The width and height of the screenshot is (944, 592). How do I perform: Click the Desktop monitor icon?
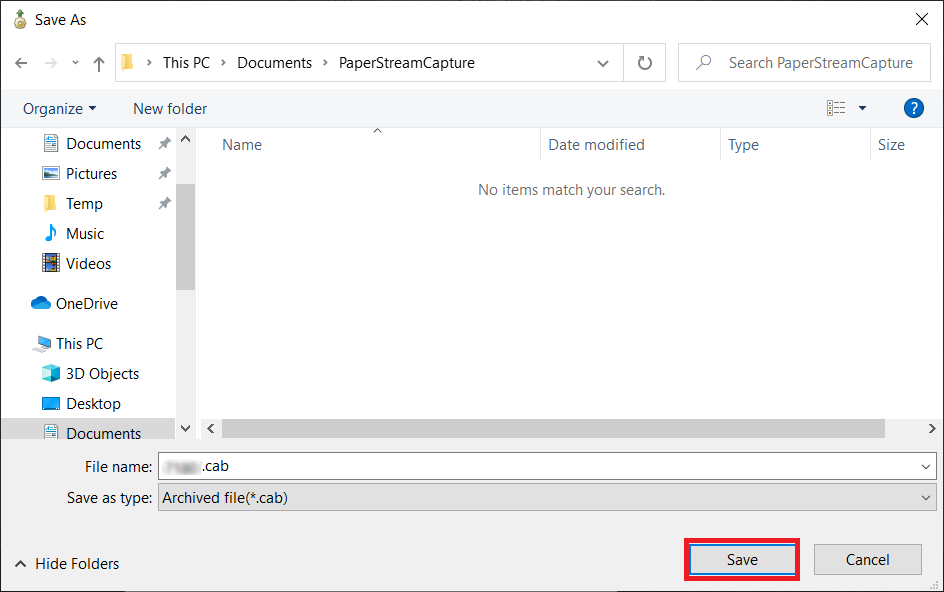pyautogui.click(x=51, y=403)
